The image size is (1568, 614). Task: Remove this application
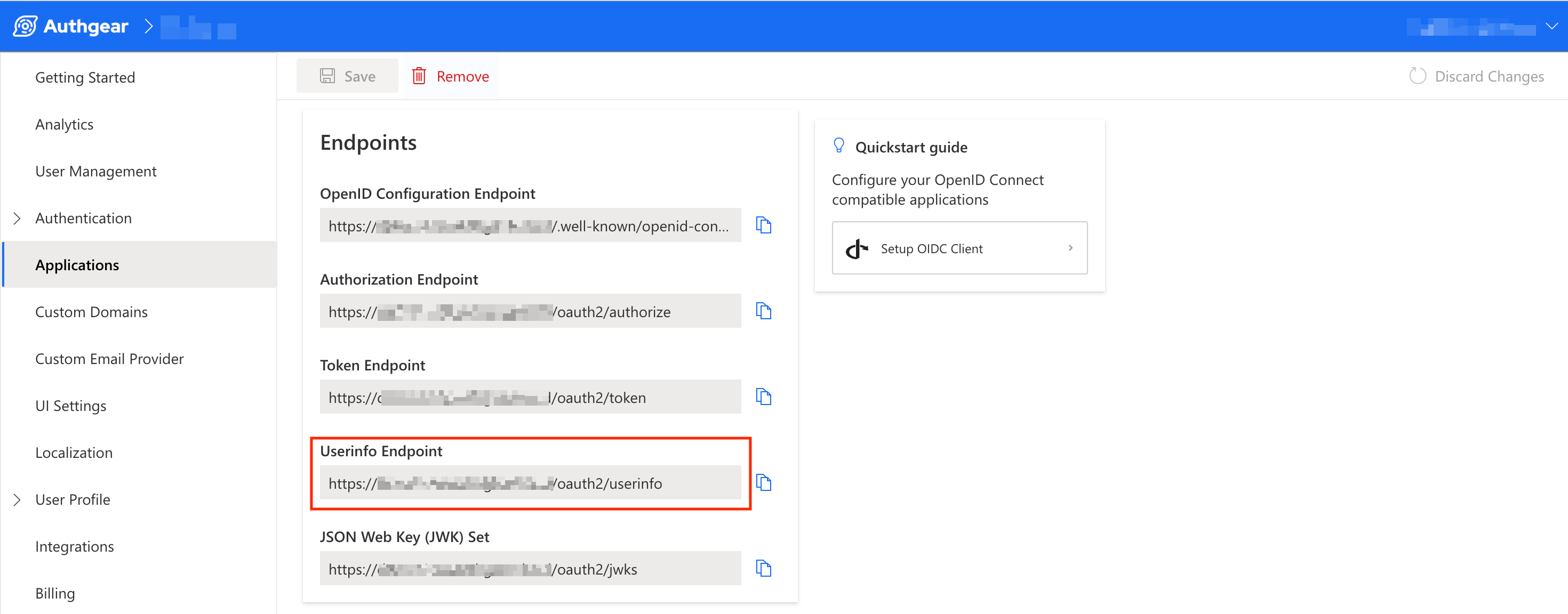point(451,77)
